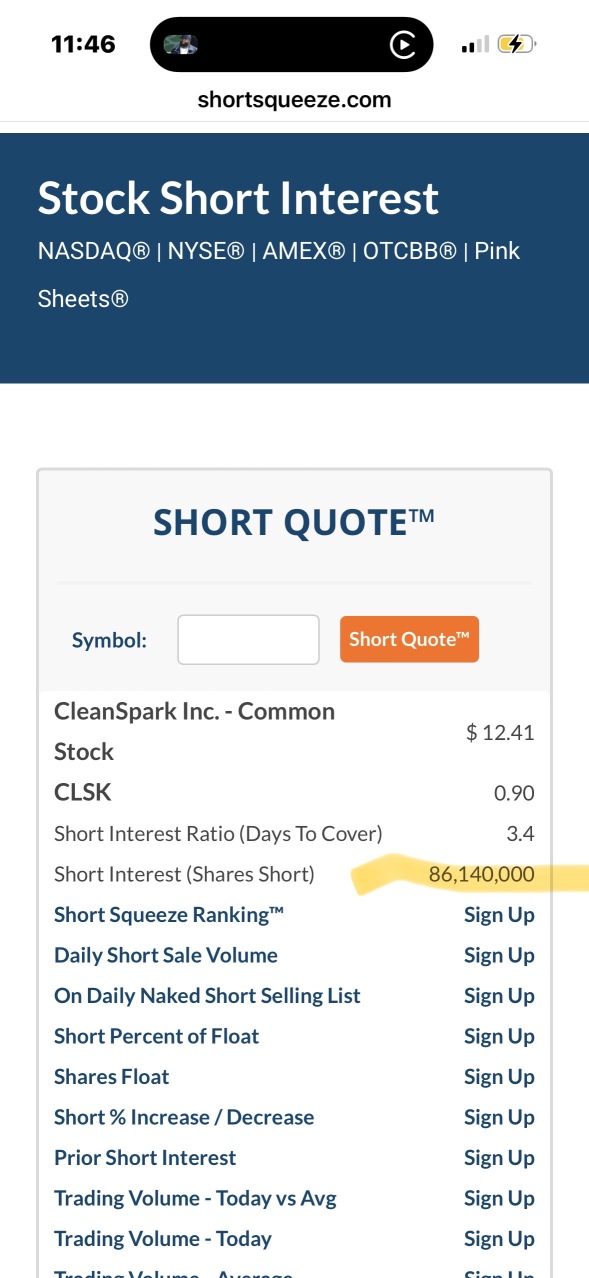Image resolution: width=589 pixels, height=1278 pixels.
Task: Click the orange Short Quote button
Action: pyautogui.click(x=409, y=640)
